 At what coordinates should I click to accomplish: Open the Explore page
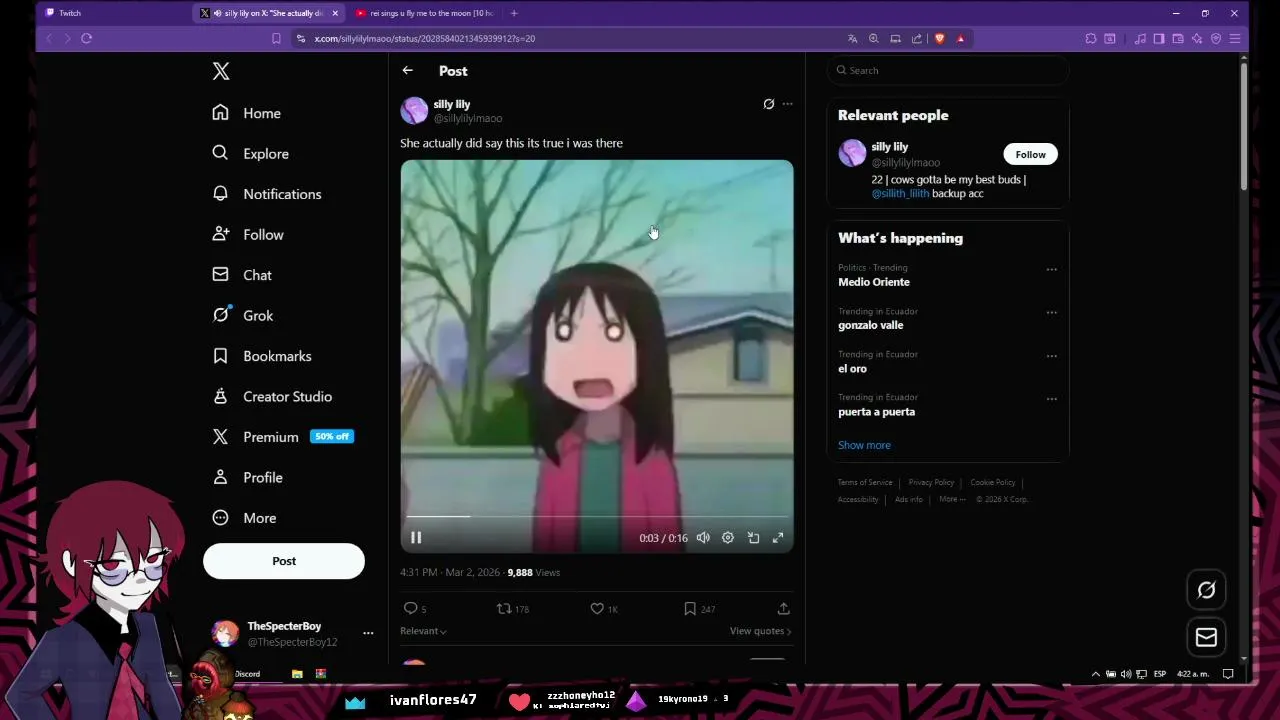tap(251, 153)
